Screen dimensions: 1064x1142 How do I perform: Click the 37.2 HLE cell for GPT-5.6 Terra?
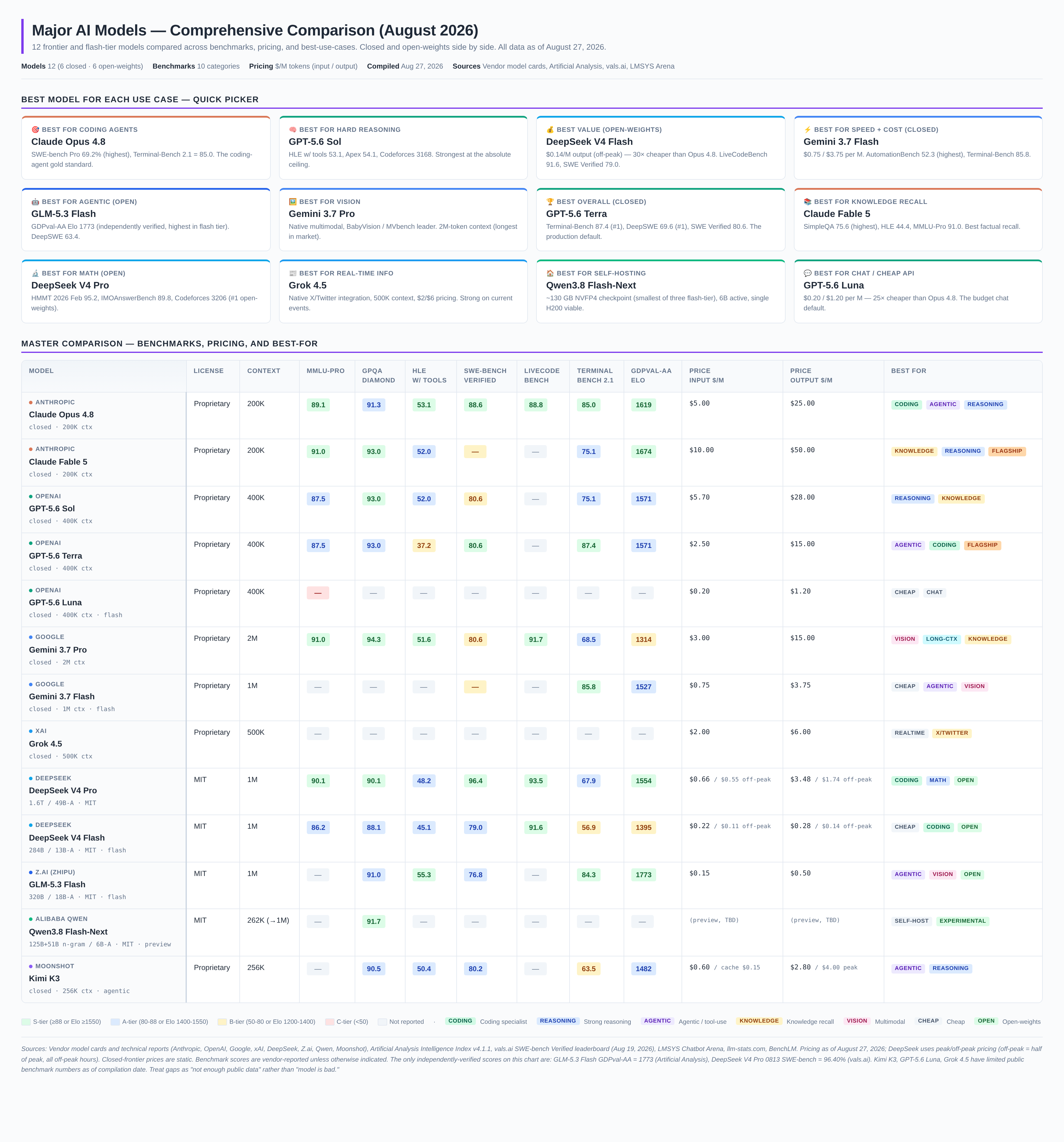click(x=424, y=546)
